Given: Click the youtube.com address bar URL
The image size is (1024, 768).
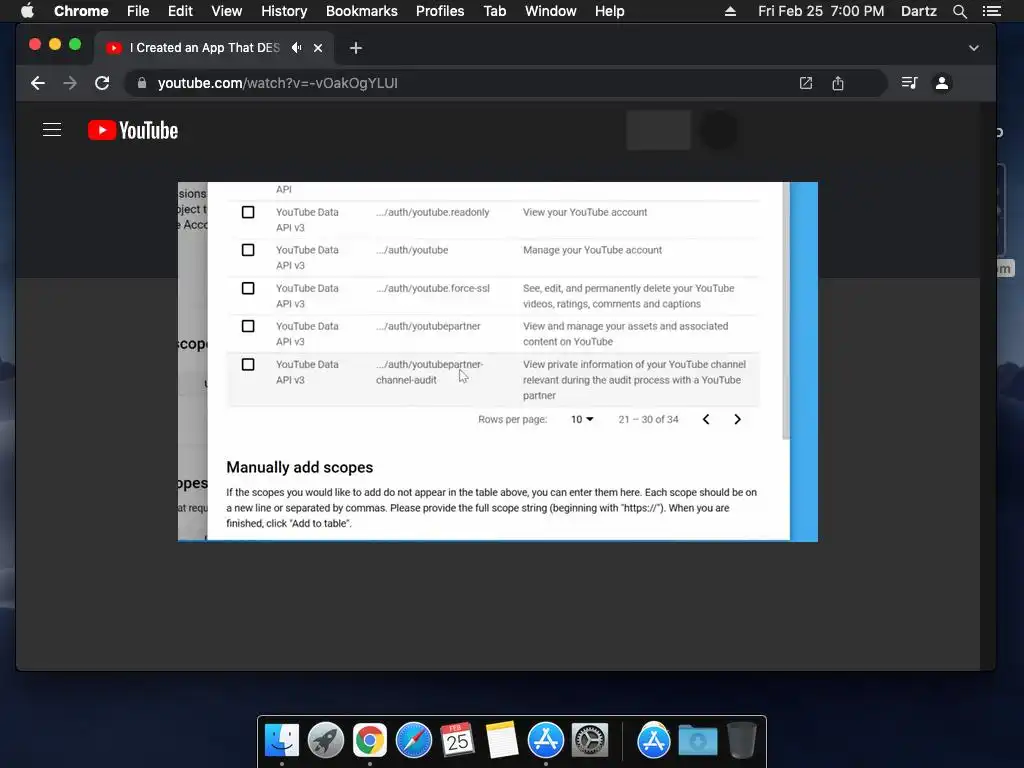Looking at the screenshot, I should 278,83.
